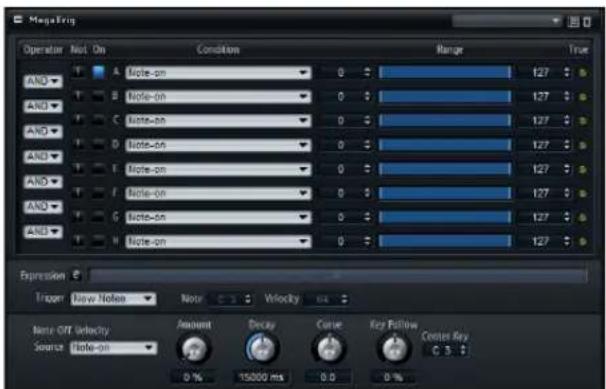Click the maximum 127 stepper for row E
This screenshot has width=606, height=389.
pyautogui.click(x=567, y=169)
